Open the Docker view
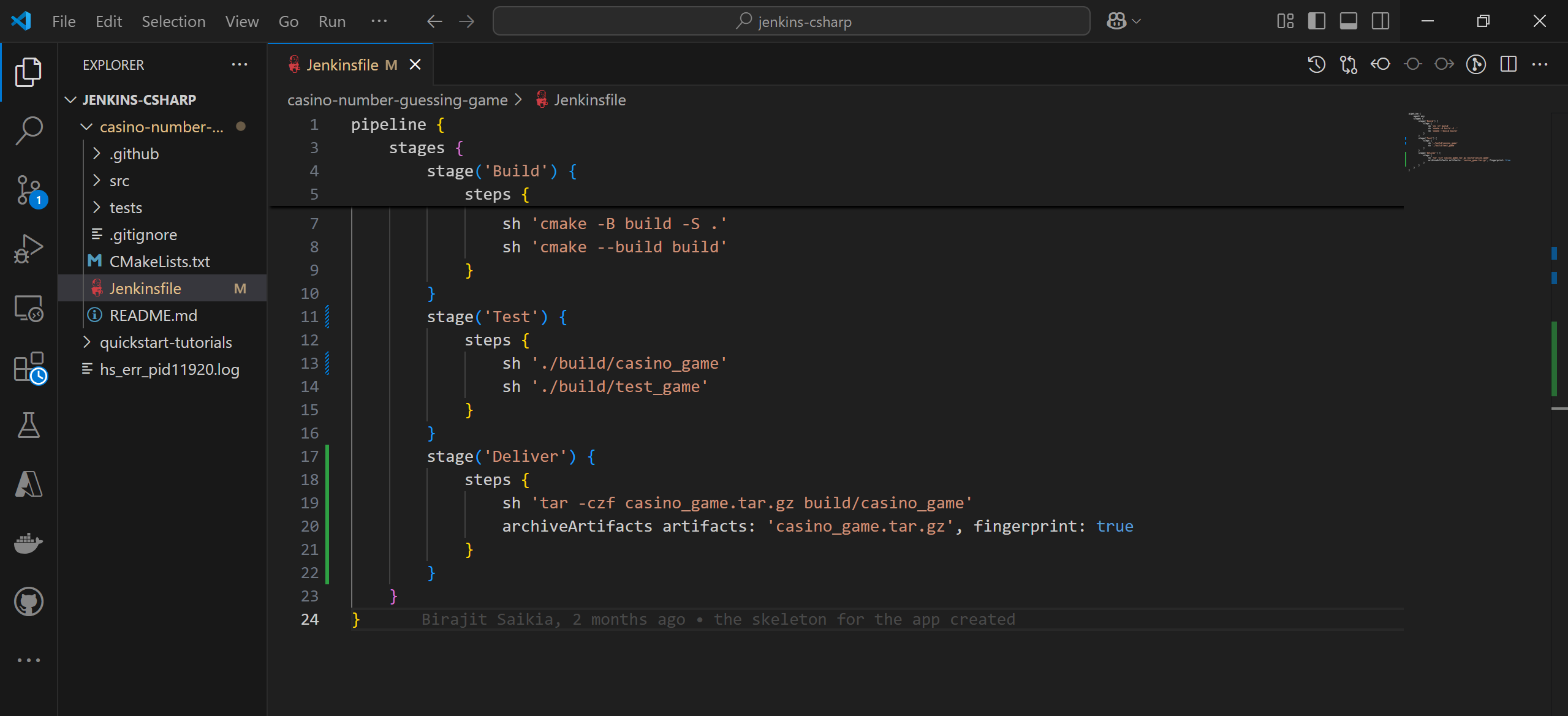 pos(28,543)
